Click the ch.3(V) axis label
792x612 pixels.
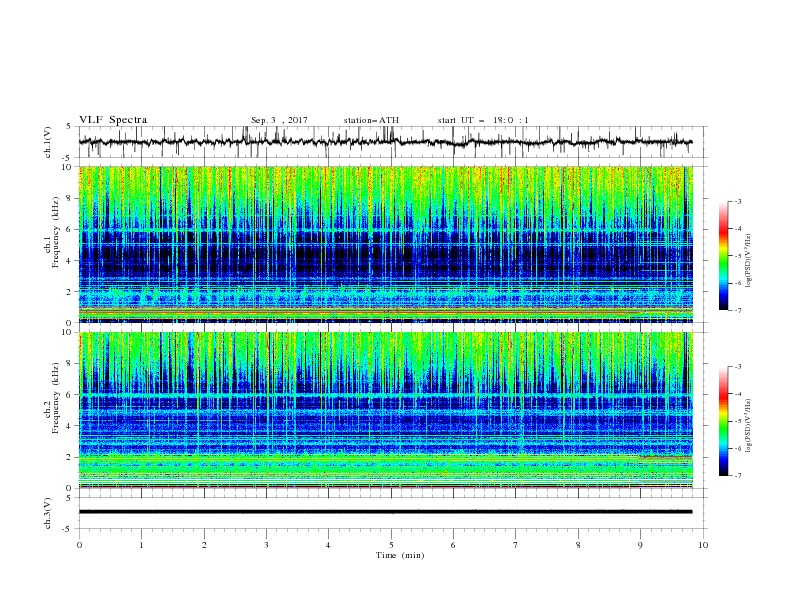click(x=48, y=513)
